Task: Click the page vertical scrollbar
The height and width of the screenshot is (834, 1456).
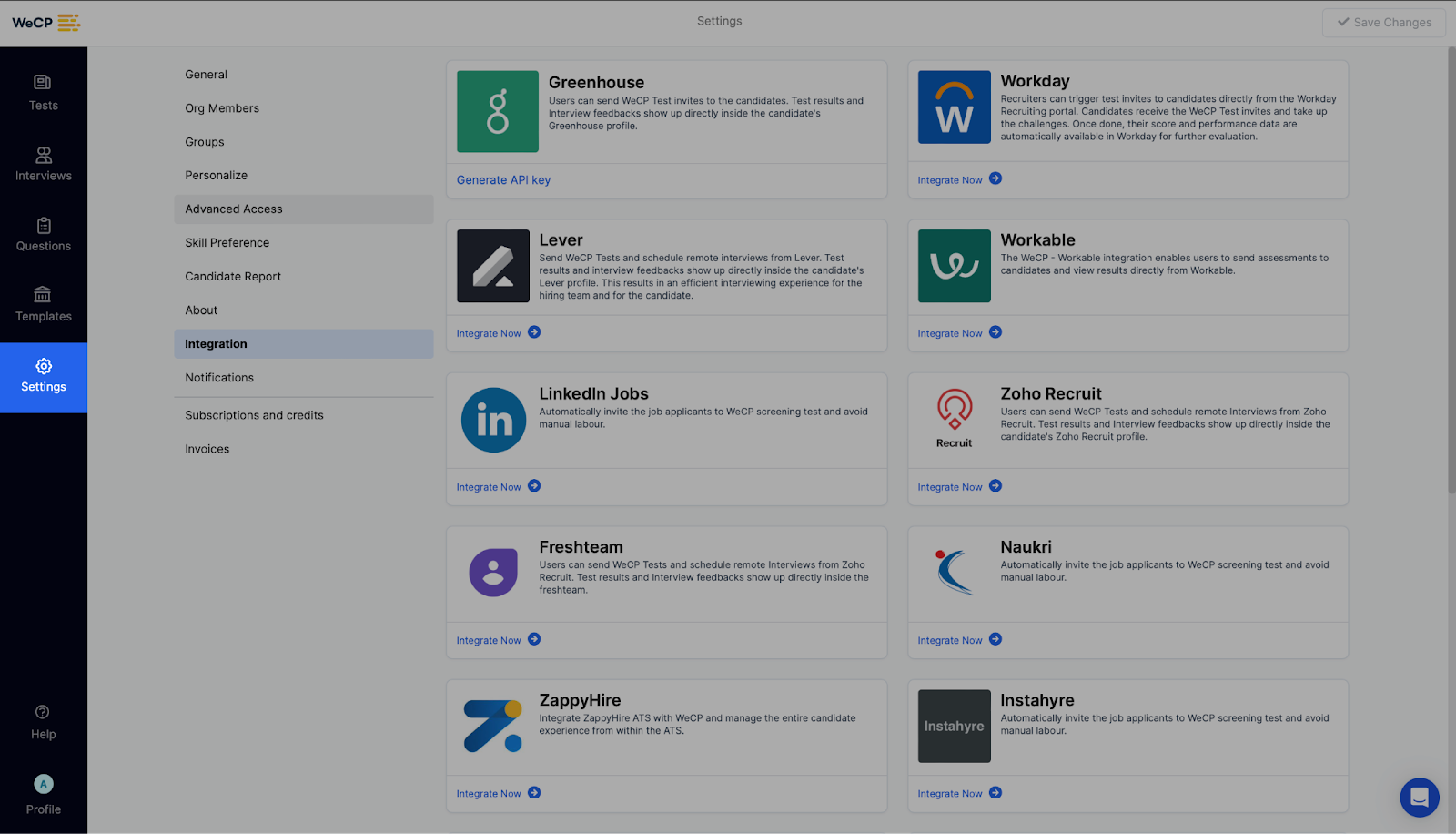Action: tap(1451, 270)
